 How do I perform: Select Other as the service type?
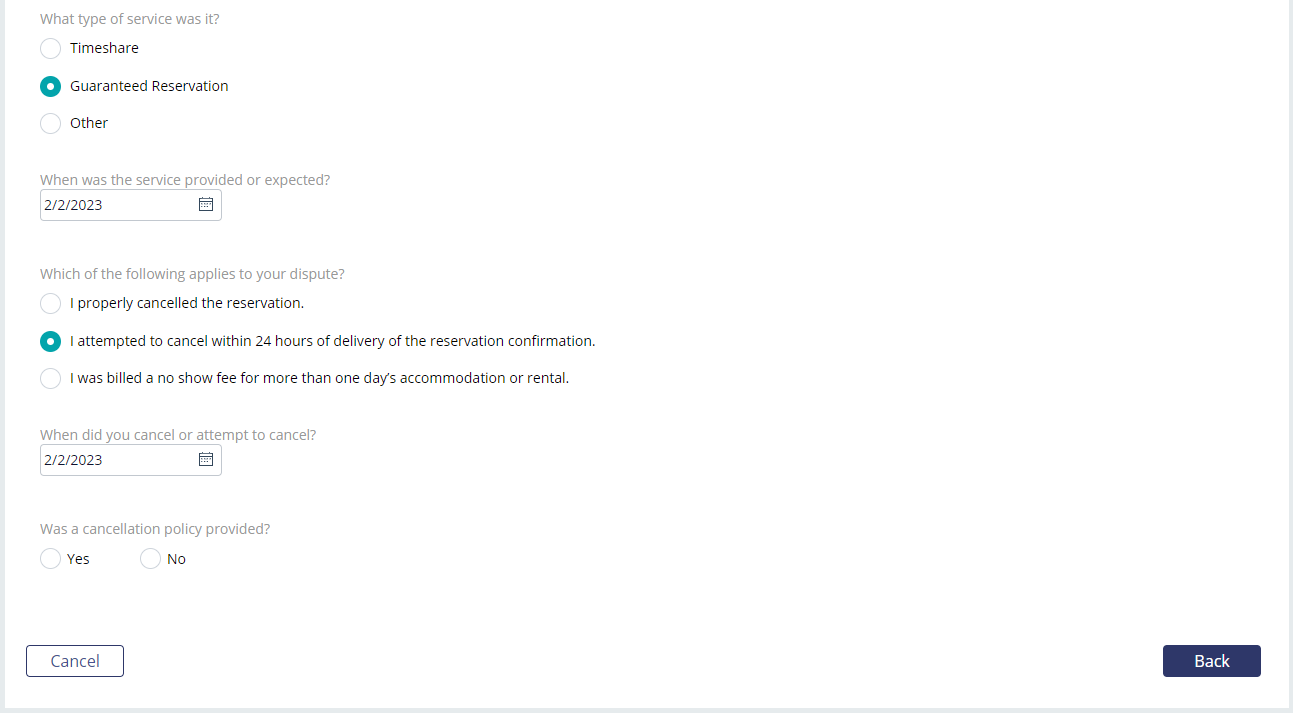(x=50, y=123)
